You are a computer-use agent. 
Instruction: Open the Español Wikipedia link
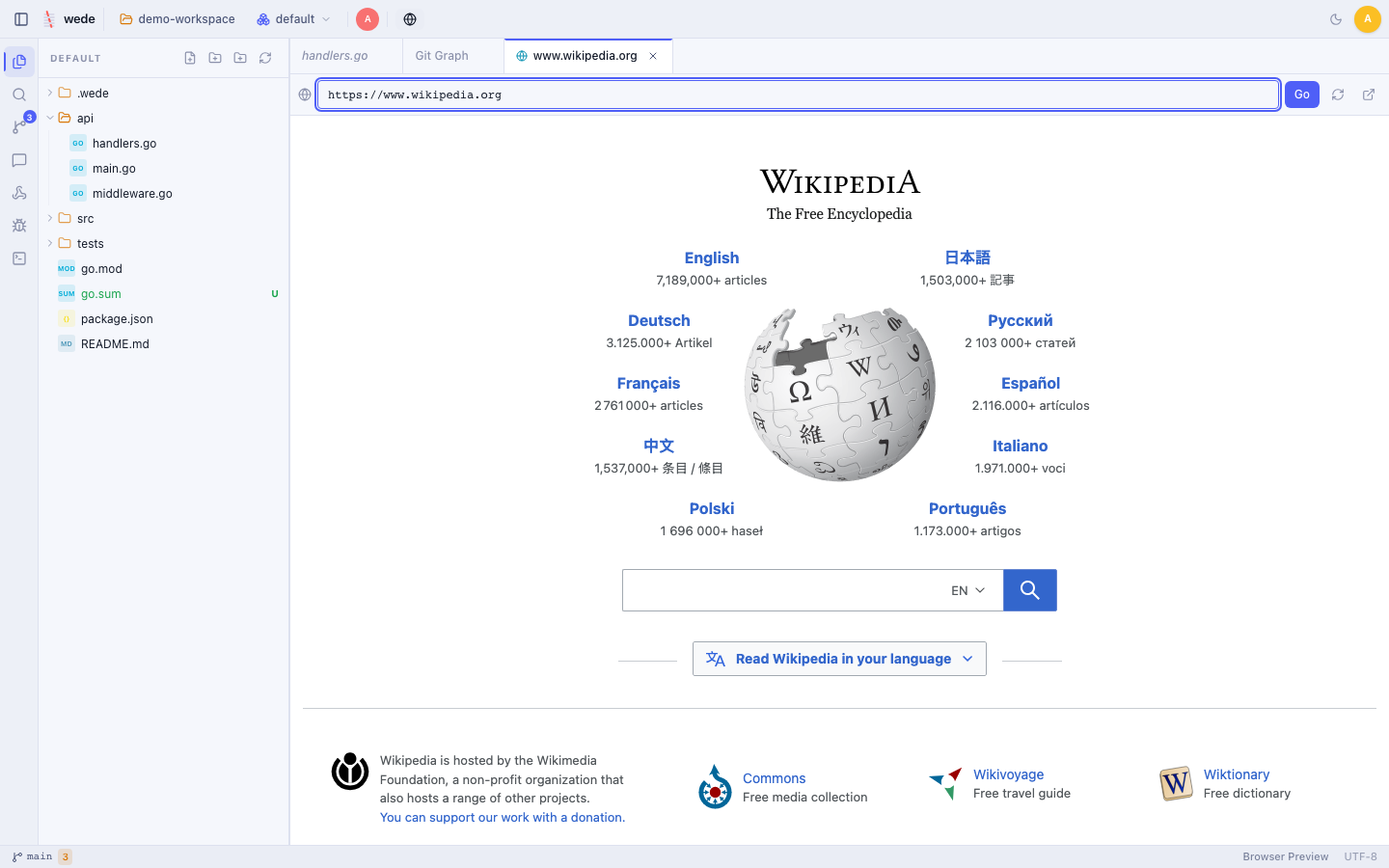click(x=1030, y=383)
